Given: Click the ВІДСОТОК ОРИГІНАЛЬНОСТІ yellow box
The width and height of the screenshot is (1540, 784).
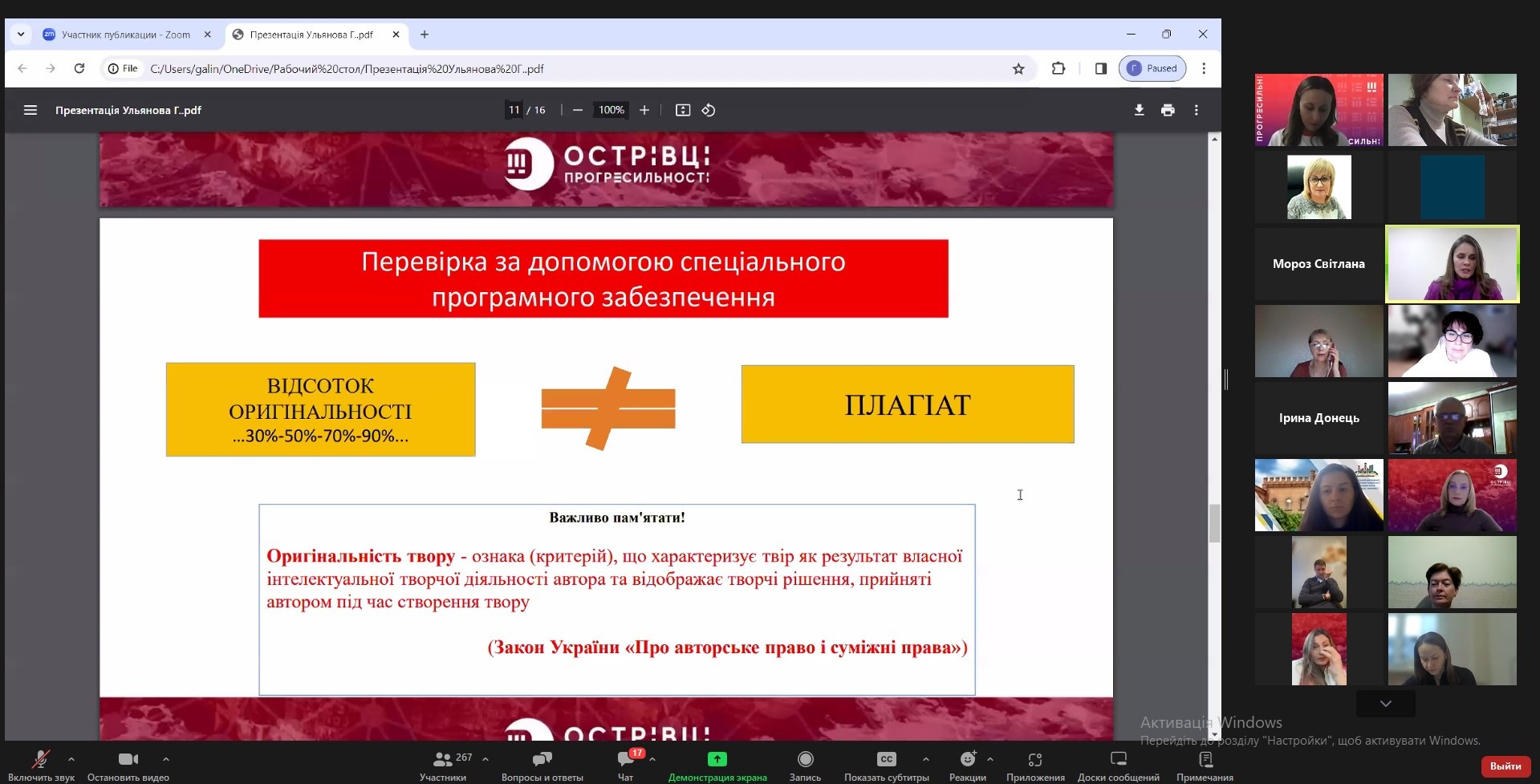Looking at the screenshot, I should (320, 410).
